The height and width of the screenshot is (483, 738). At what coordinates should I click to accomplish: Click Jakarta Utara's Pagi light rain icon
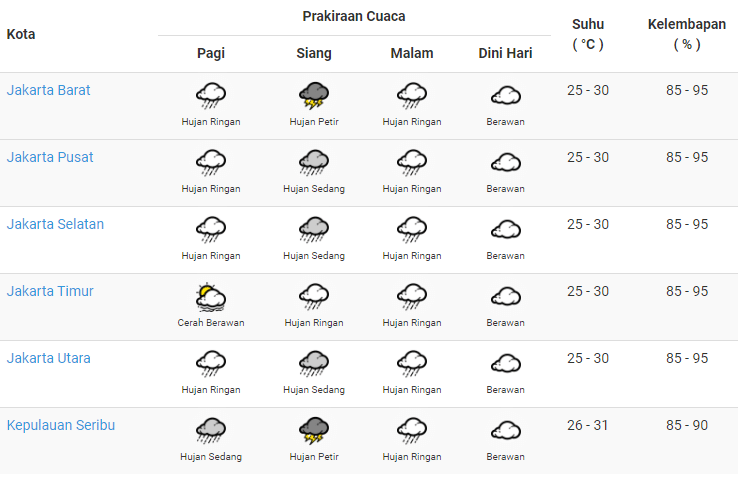(x=211, y=364)
